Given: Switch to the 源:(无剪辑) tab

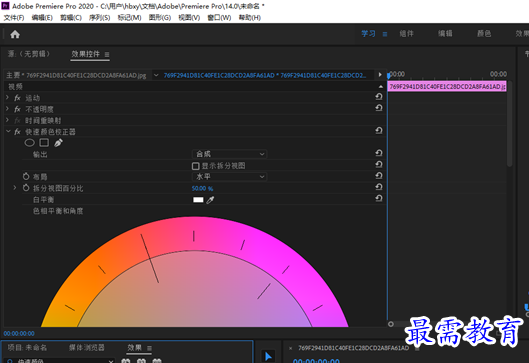Looking at the screenshot, I should point(29,54).
